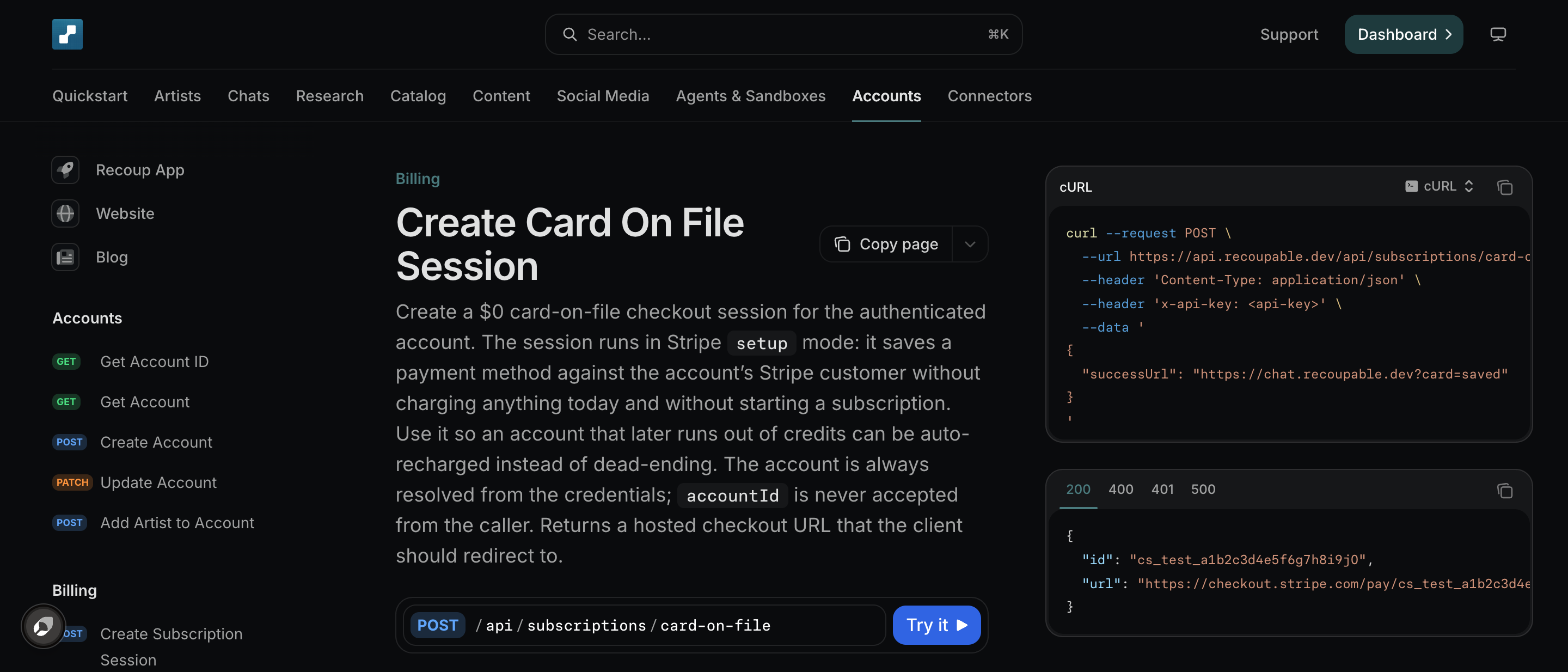Open the Update Account endpoint
The image size is (1568, 672).
pyautogui.click(x=158, y=482)
